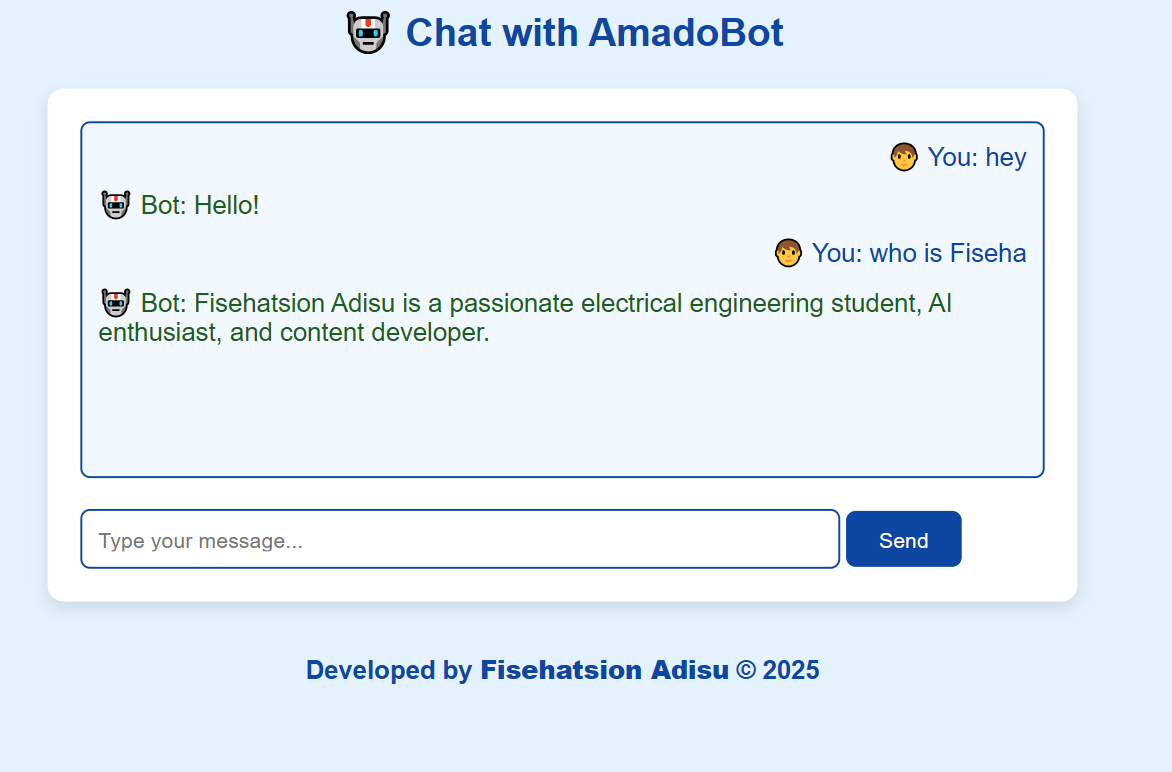This screenshot has width=1172, height=772.
Task: Click the 'Type your message...' input field
Action: click(460, 539)
